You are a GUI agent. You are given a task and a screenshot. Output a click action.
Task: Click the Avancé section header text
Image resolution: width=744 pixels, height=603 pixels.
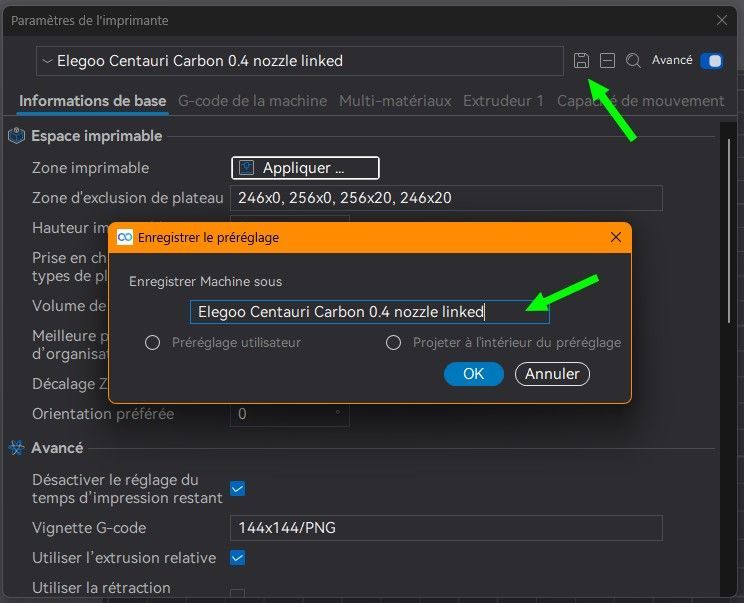tap(57, 447)
